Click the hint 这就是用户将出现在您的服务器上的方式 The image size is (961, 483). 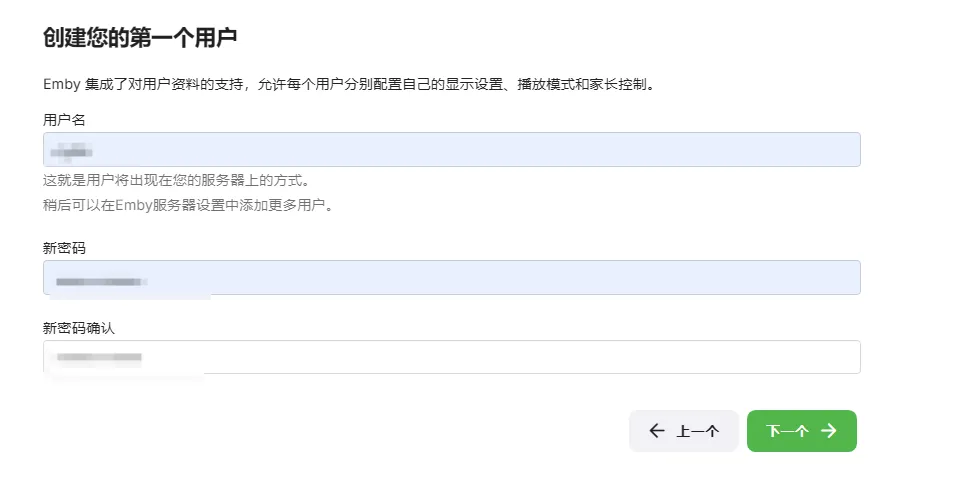point(175,181)
